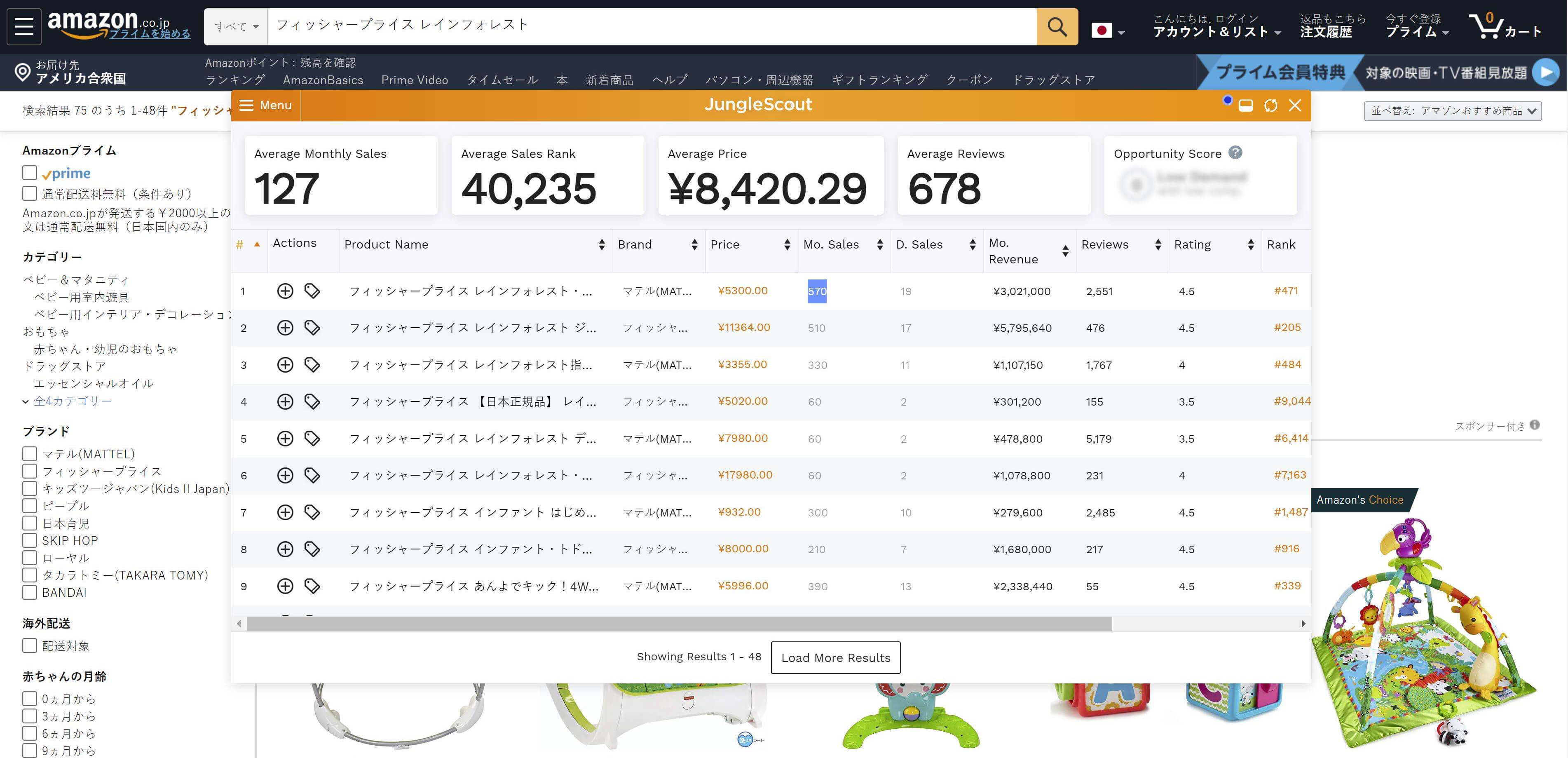
Task: Add row 1 product to tracker
Action: click(x=285, y=291)
